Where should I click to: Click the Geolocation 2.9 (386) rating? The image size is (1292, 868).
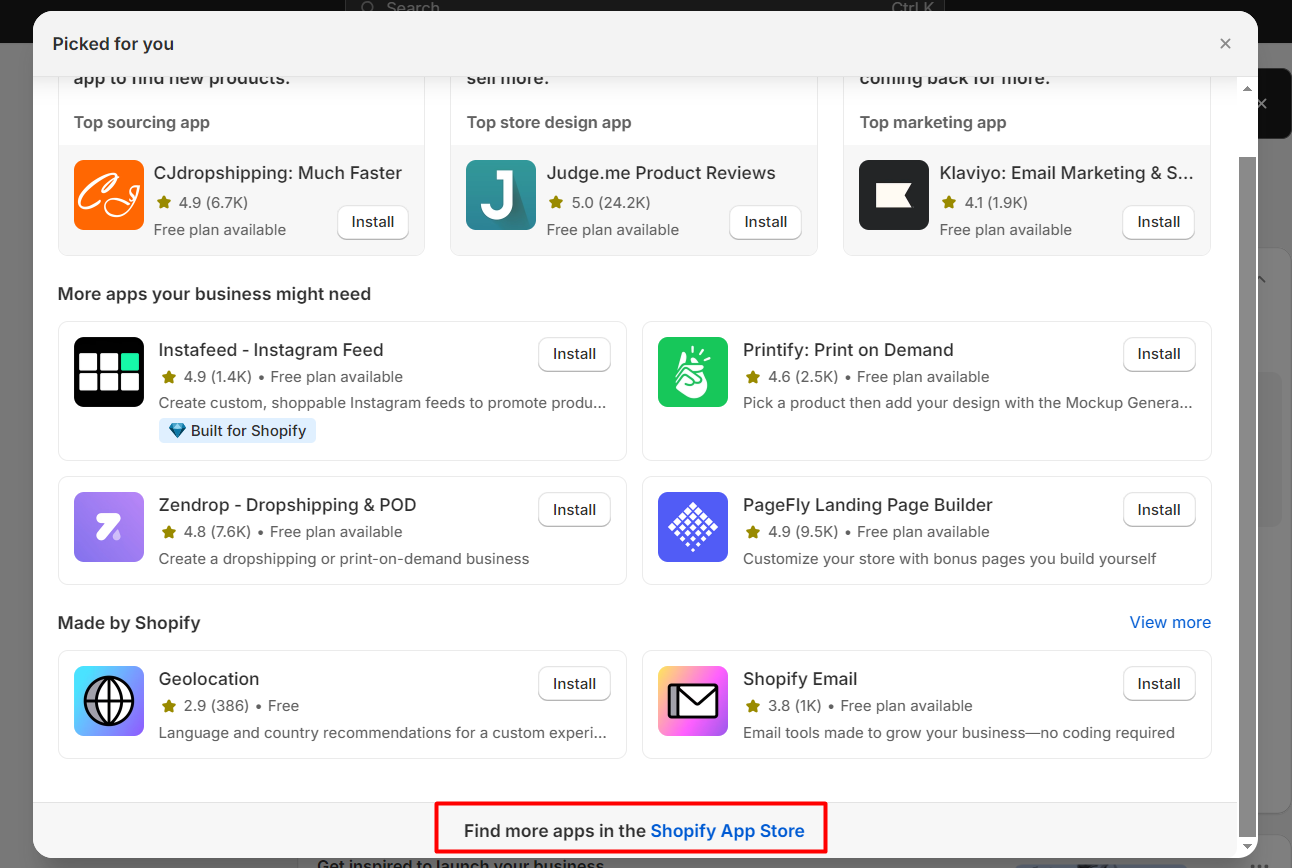[x=205, y=706]
